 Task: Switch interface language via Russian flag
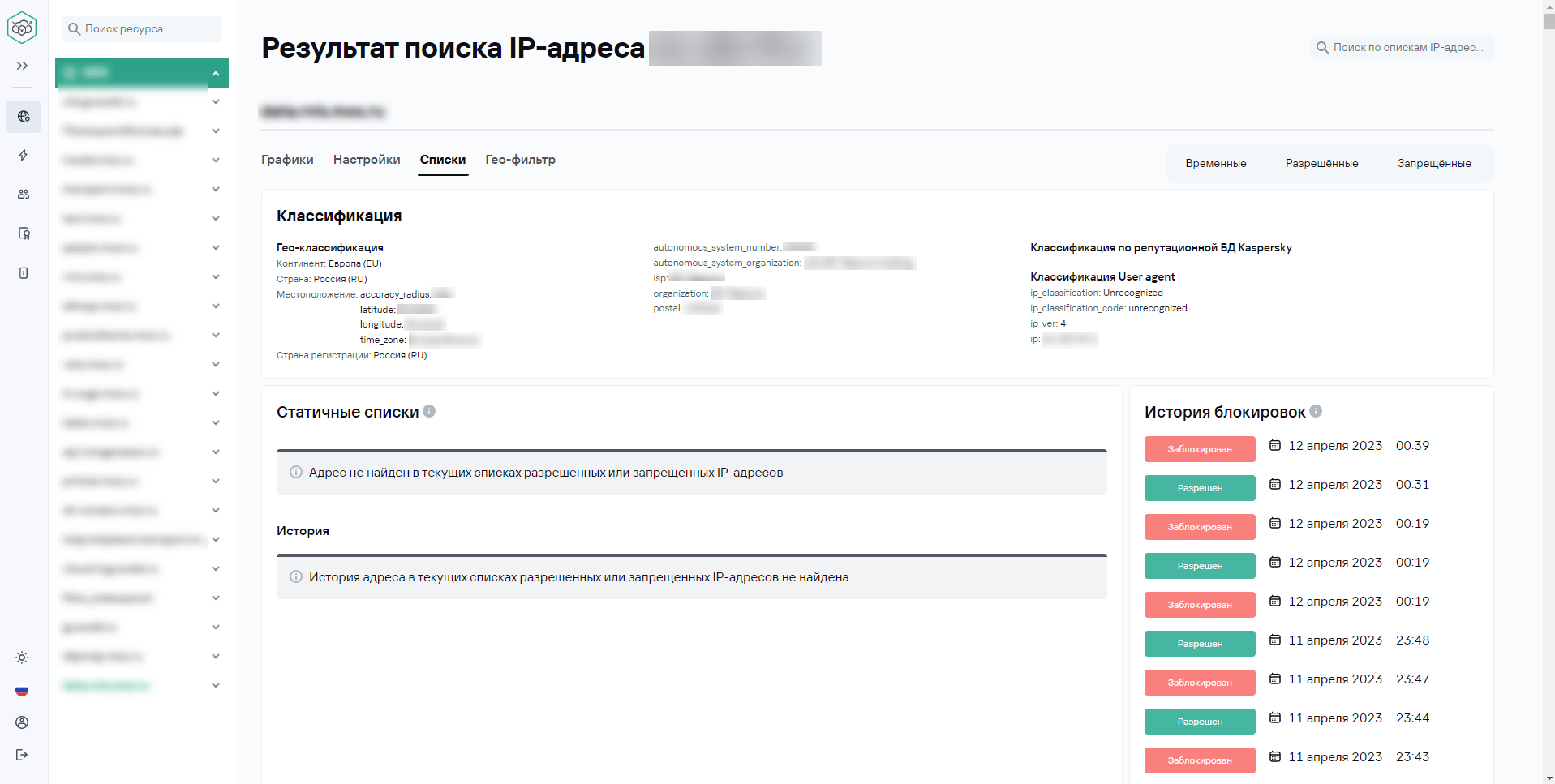pyautogui.click(x=22, y=691)
